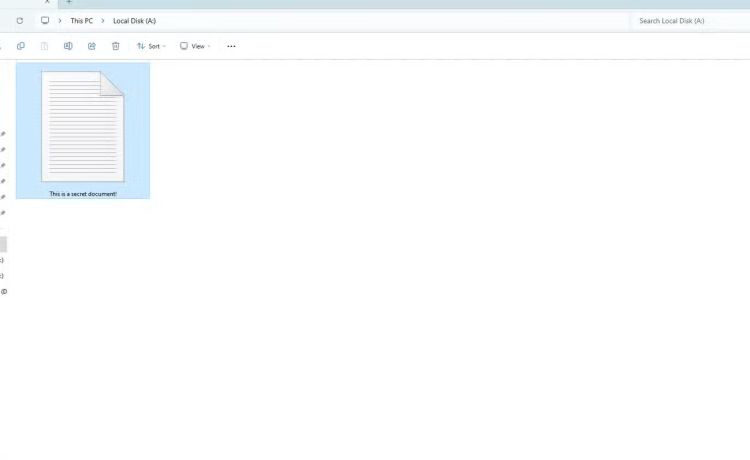Click Local Disk (A:) in the breadcrumb

pyautogui.click(x=134, y=20)
